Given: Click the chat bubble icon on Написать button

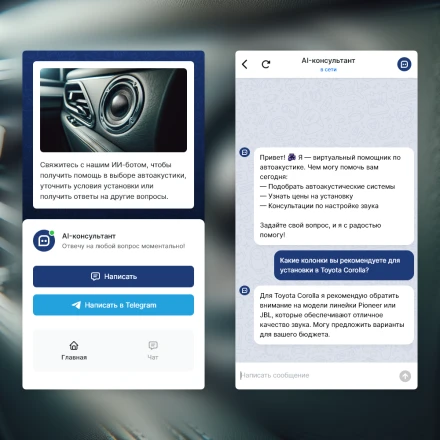Looking at the screenshot, I should pos(95,276).
